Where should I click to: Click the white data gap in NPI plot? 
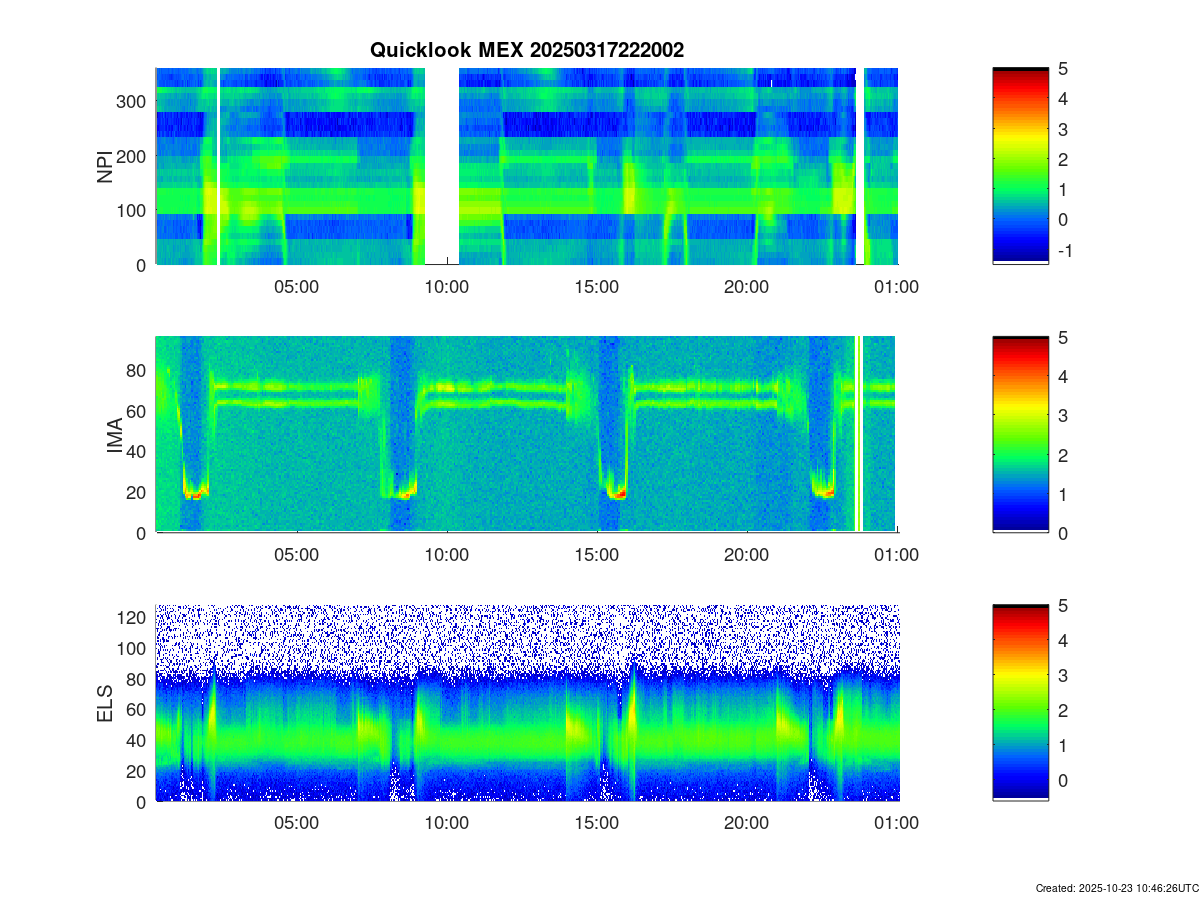(x=442, y=165)
